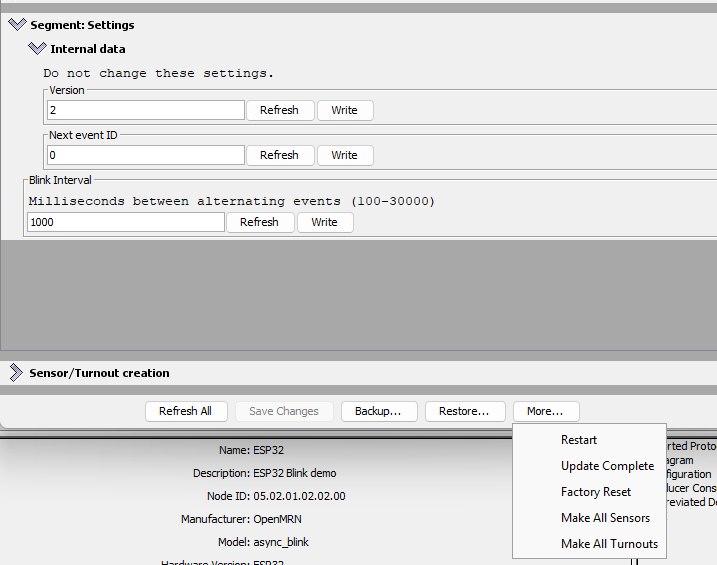The image size is (717, 565).
Task: Click the Manufacturer: OpenMRN text
Action: [241, 519]
